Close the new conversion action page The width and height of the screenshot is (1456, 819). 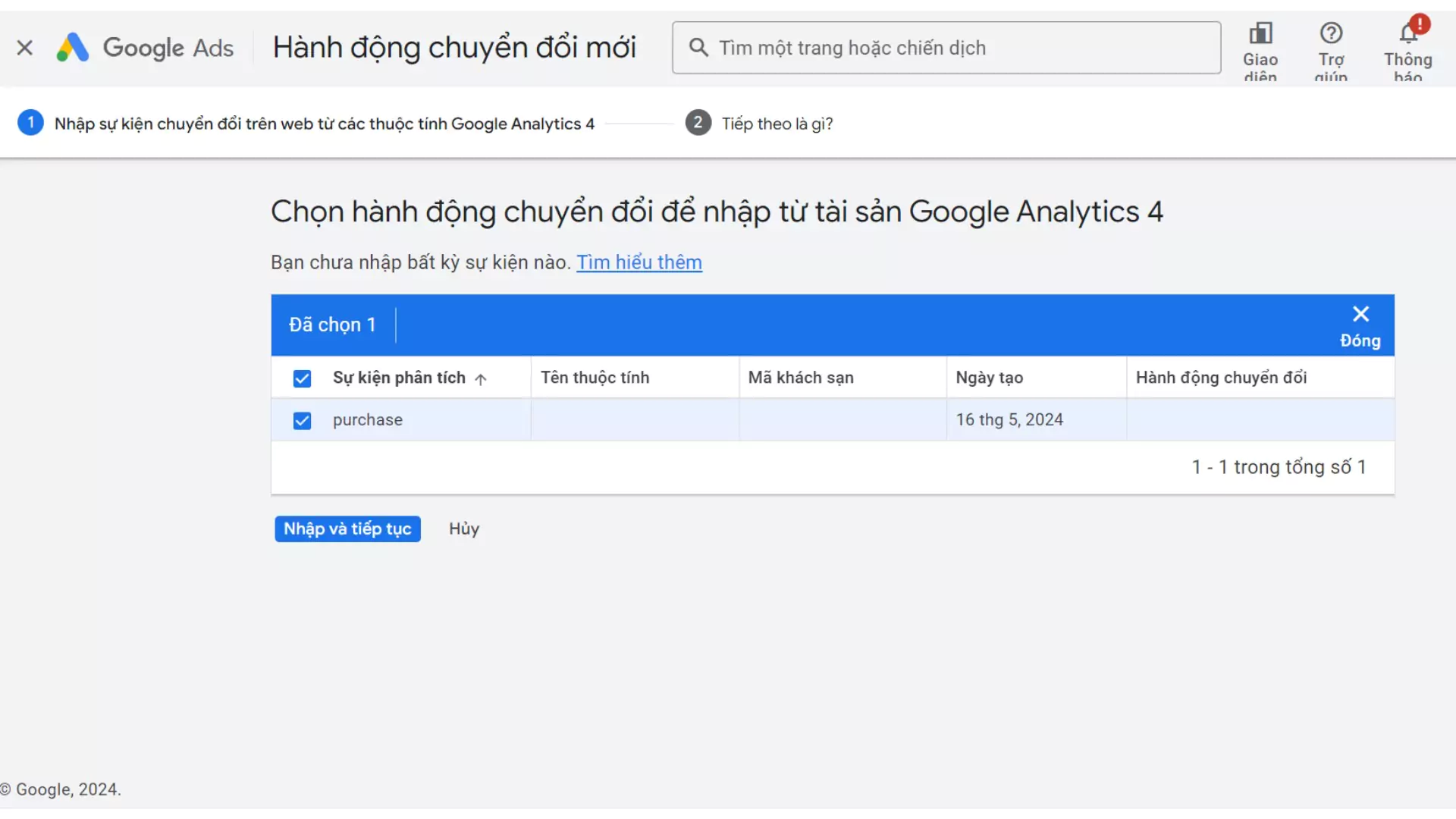pyautogui.click(x=24, y=48)
